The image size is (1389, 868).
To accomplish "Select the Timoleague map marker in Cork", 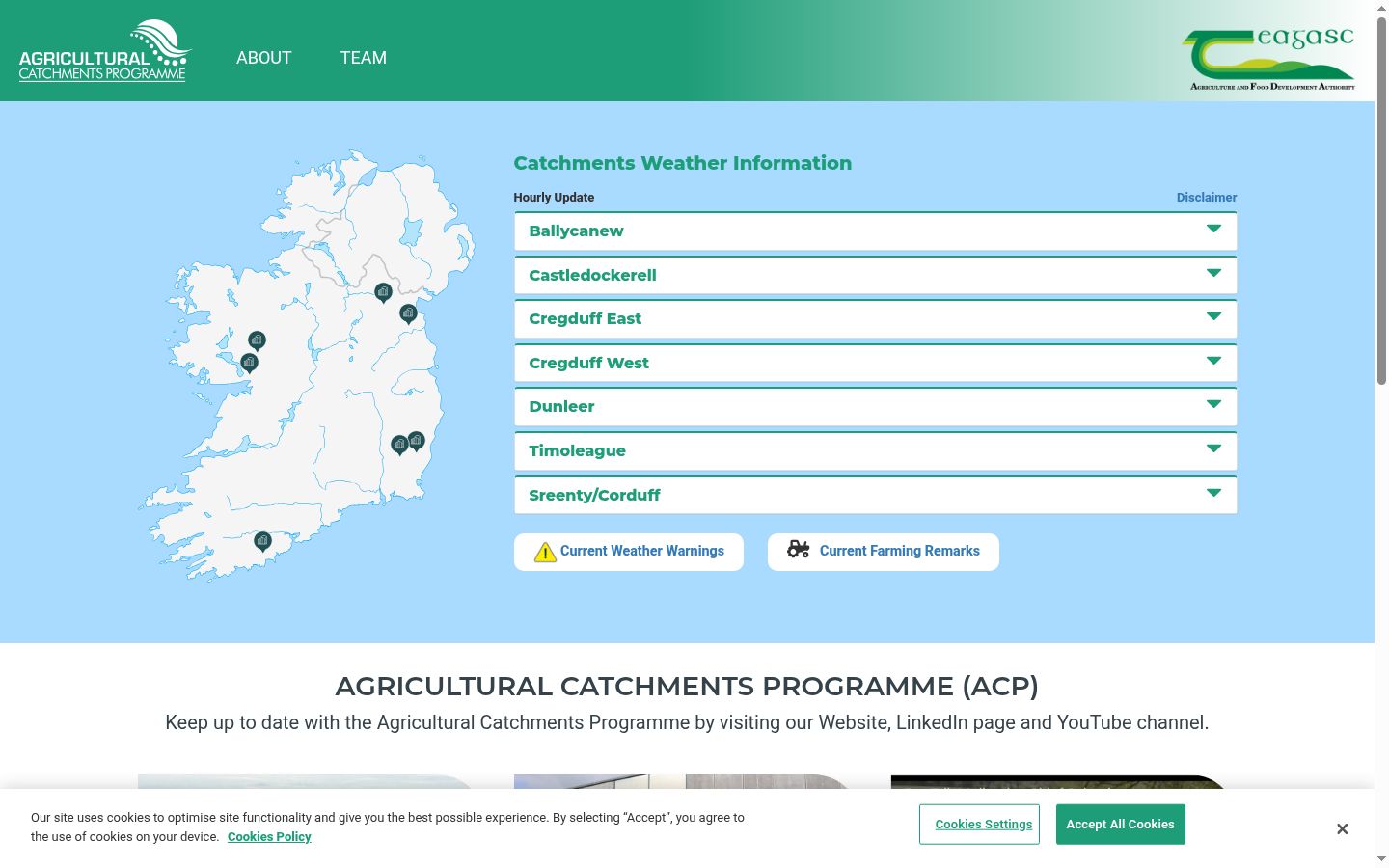I will click(x=262, y=541).
